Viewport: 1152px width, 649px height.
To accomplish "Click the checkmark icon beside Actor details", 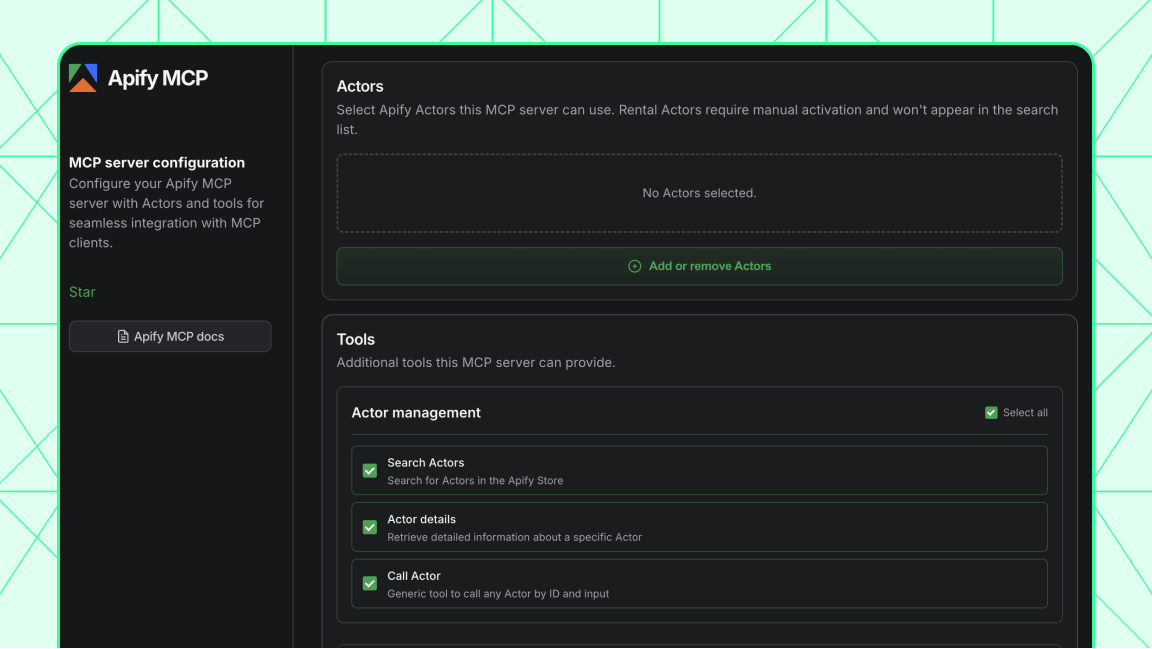I will [x=369, y=527].
